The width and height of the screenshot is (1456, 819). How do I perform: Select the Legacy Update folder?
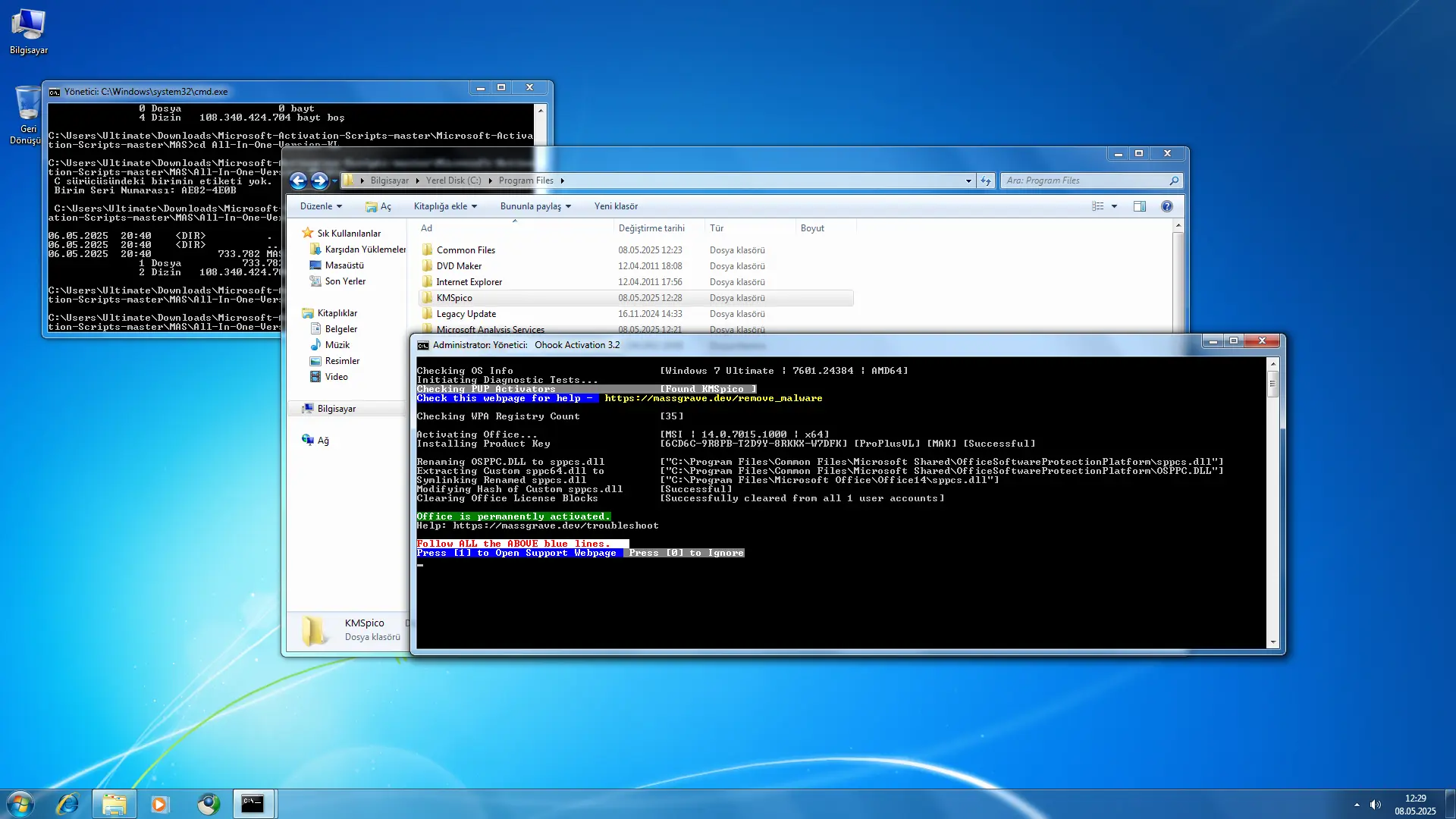click(466, 314)
